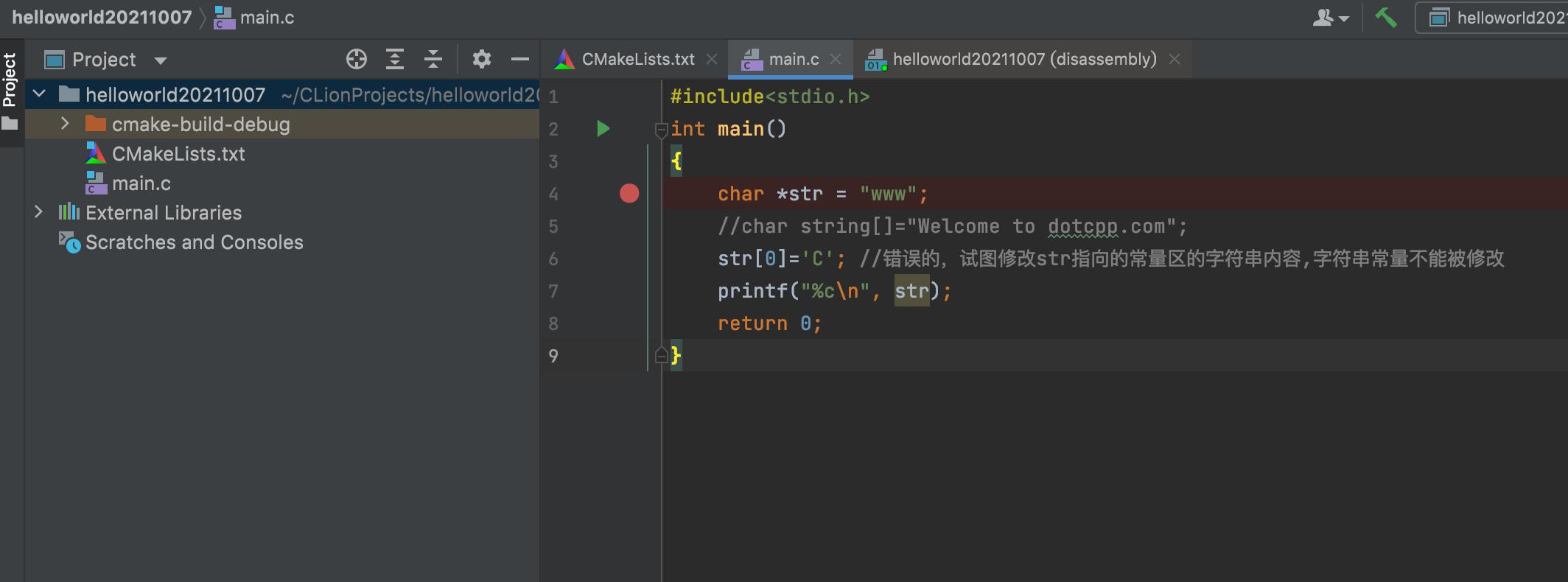
Task: Click the green Build hammer icon
Action: 1386,18
